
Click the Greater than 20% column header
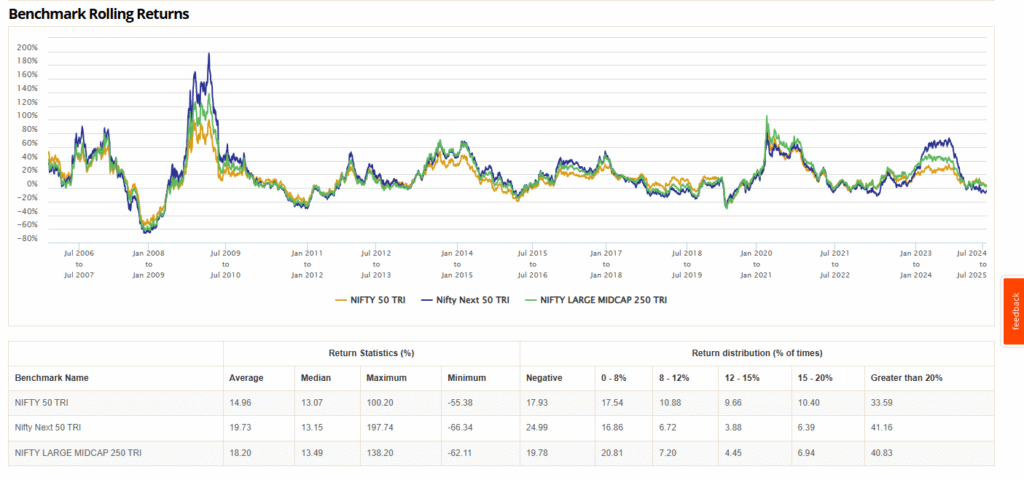[x=906, y=377]
